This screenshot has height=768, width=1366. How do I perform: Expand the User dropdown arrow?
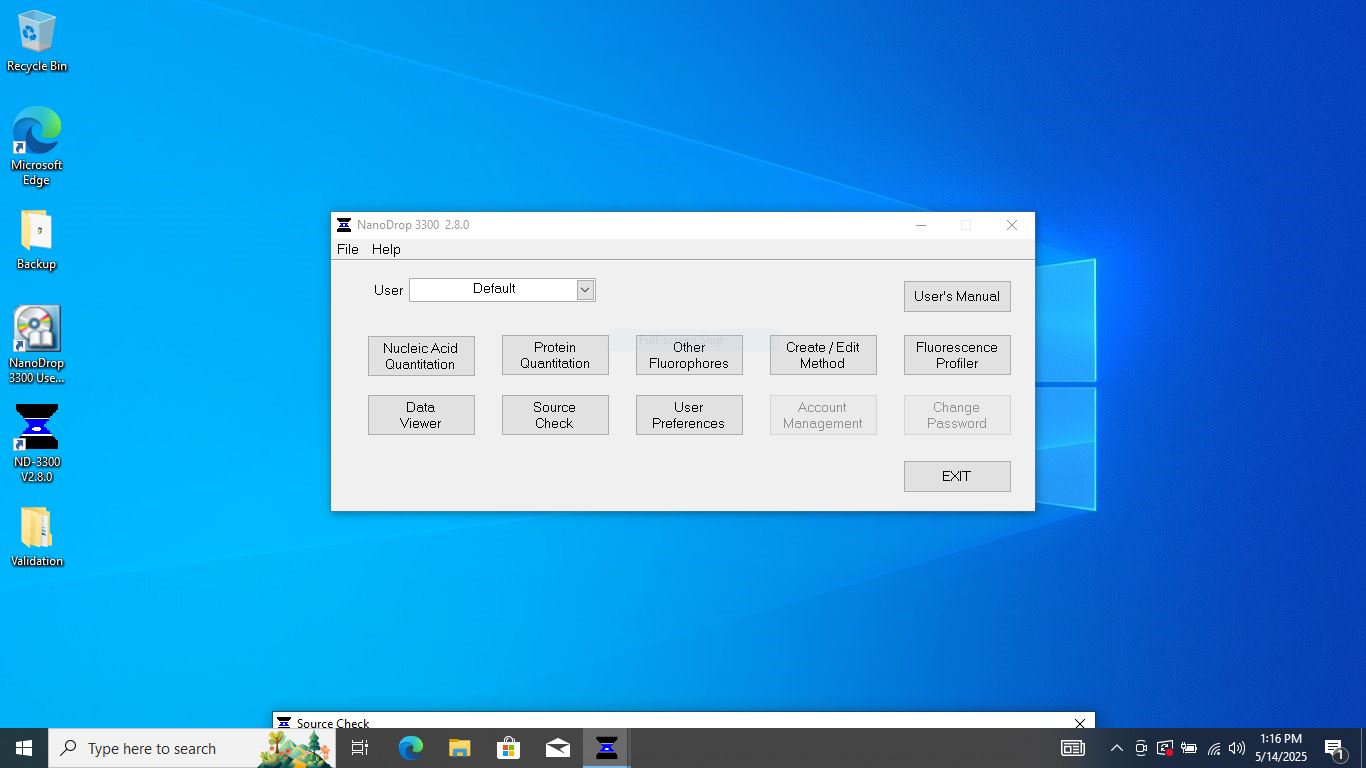pos(586,290)
